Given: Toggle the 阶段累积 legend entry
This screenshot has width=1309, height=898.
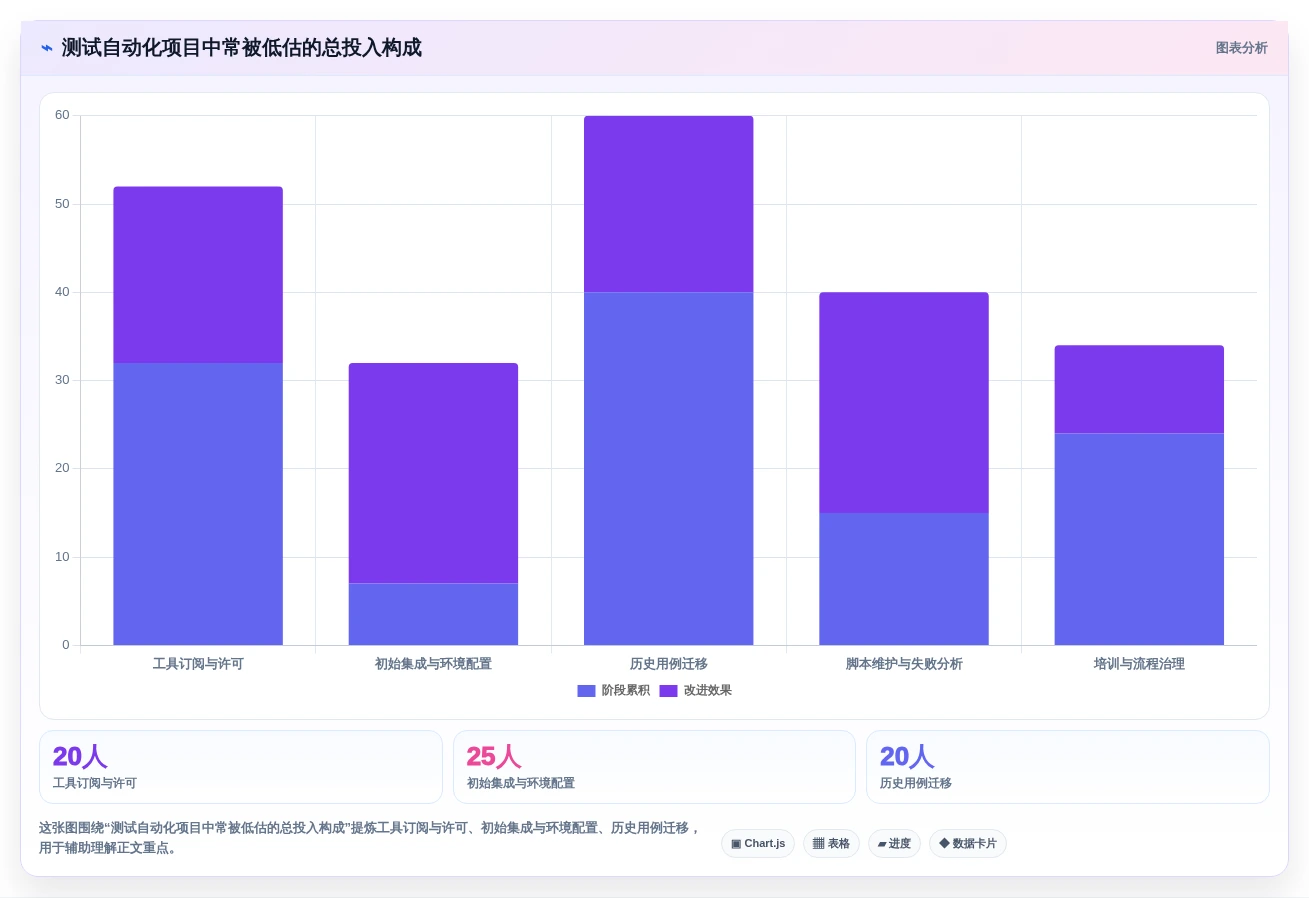Looking at the screenshot, I should [x=613, y=690].
